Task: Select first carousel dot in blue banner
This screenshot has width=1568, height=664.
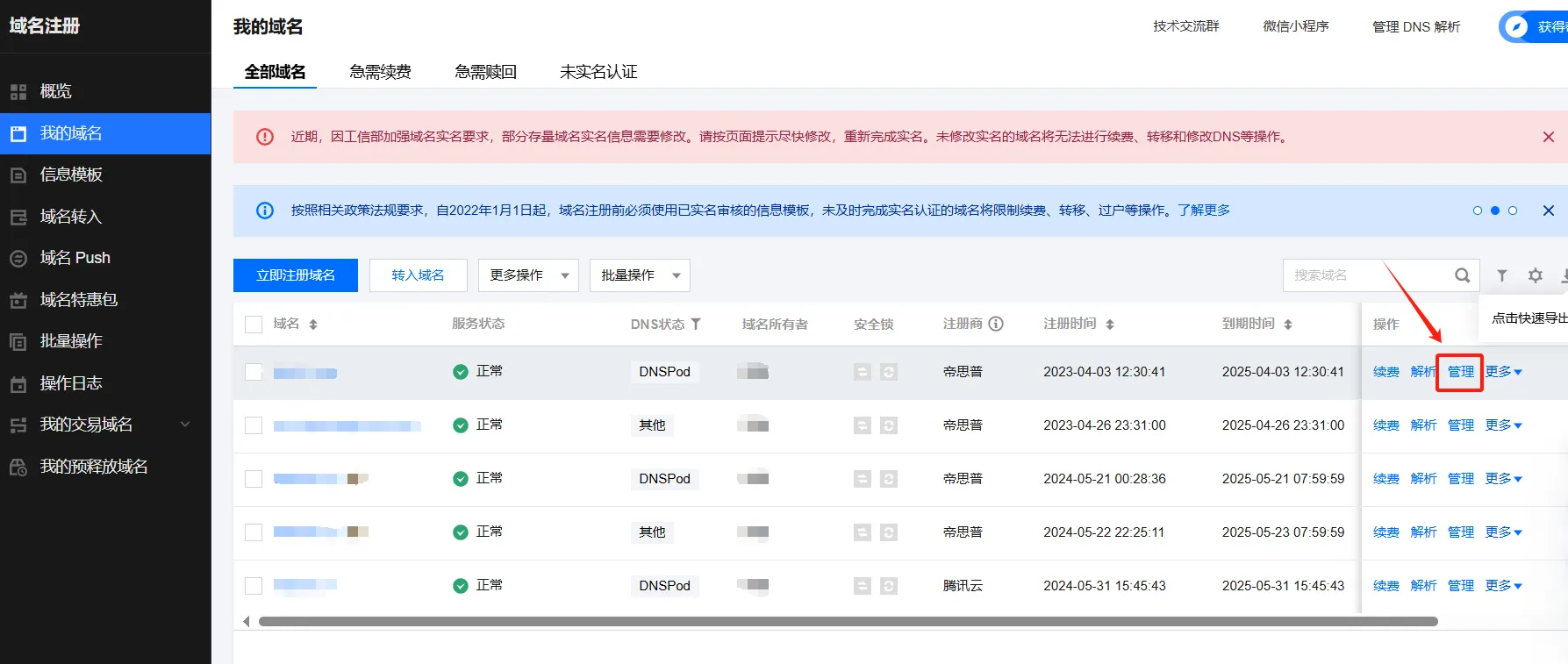Action: [1478, 211]
